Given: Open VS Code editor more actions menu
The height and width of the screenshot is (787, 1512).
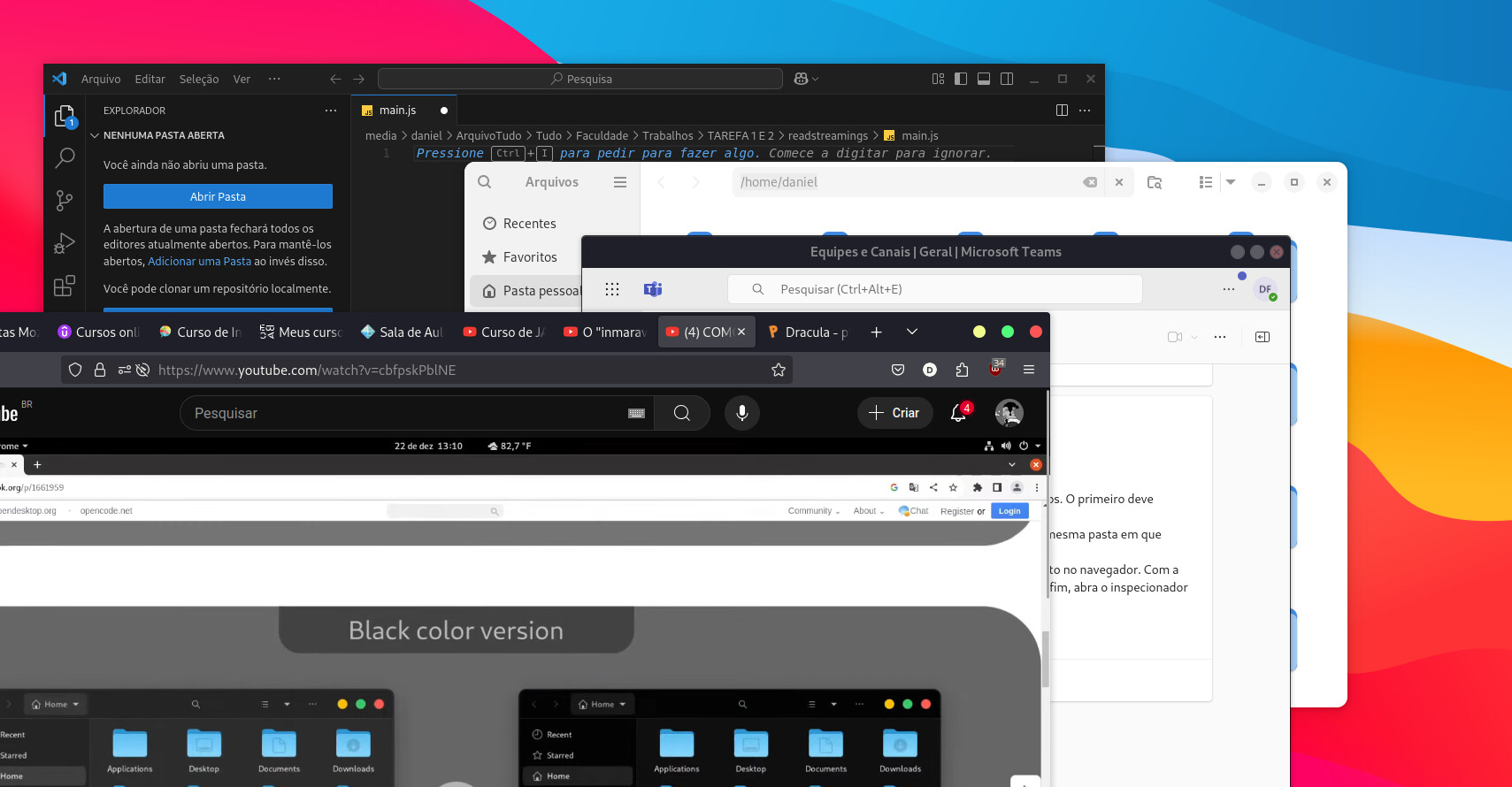Looking at the screenshot, I should point(1085,110).
